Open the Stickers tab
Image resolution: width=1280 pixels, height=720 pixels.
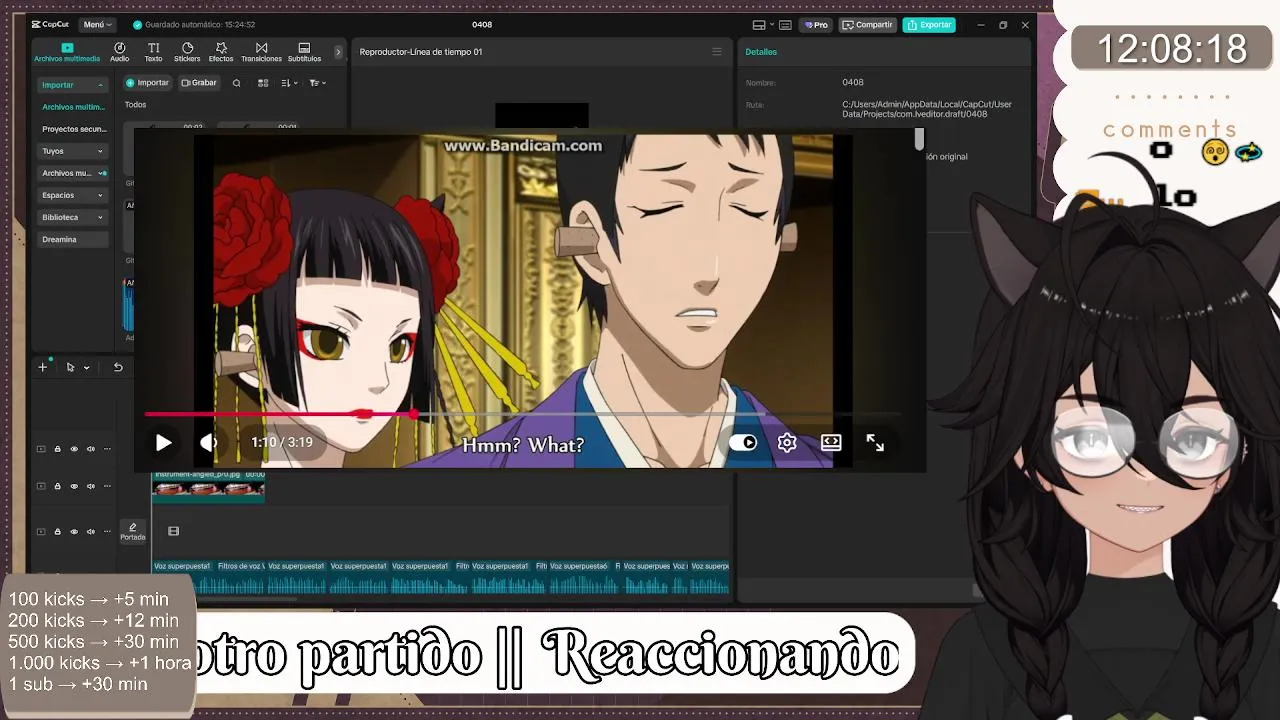pyautogui.click(x=187, y=53)
